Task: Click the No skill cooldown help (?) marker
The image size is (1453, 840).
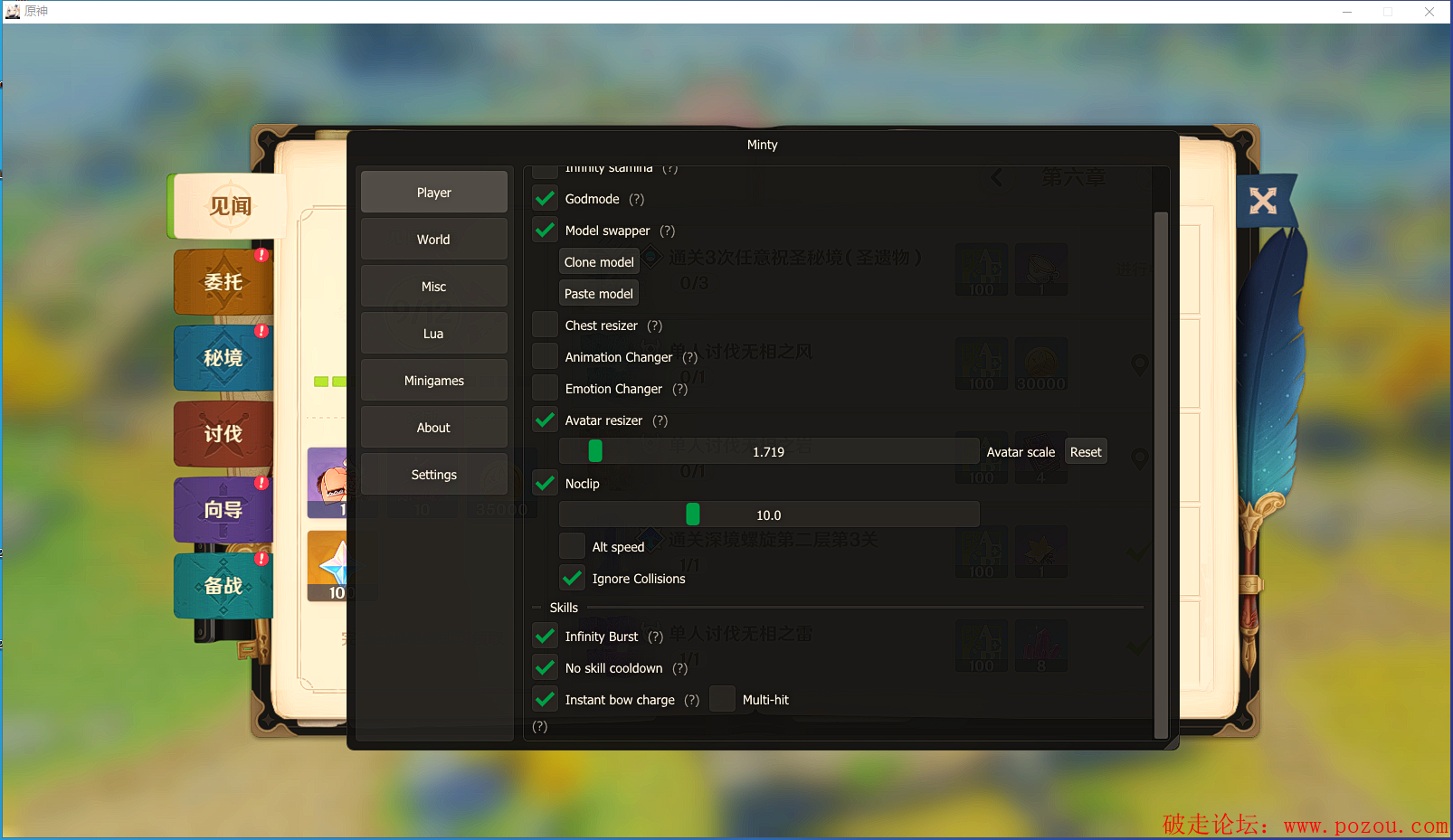Action: [680, 668]
